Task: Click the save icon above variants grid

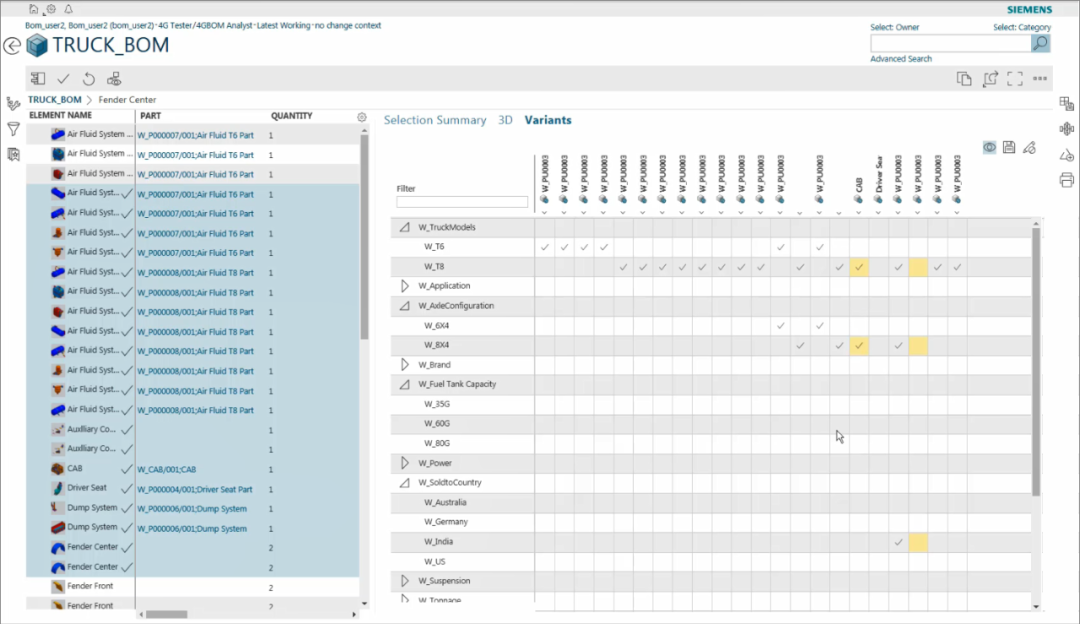Action: (x=1008, y=148)
